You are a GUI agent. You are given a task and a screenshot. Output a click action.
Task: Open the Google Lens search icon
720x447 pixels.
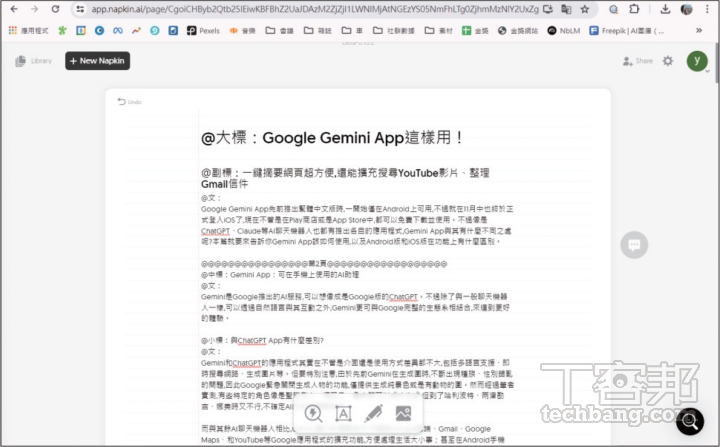pyautogui.click(x=613, y=9)
